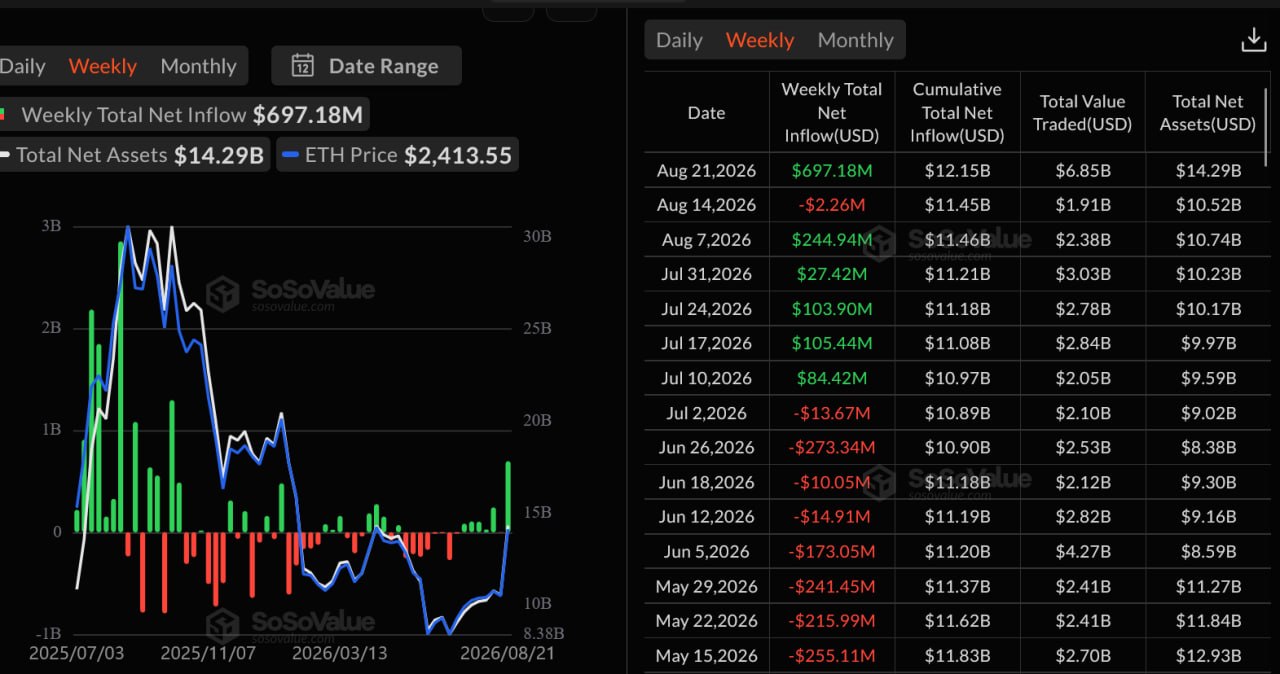1280x674 pixels.
Task: Select the $103.90M inflow cell
Action: pos(831,309)
